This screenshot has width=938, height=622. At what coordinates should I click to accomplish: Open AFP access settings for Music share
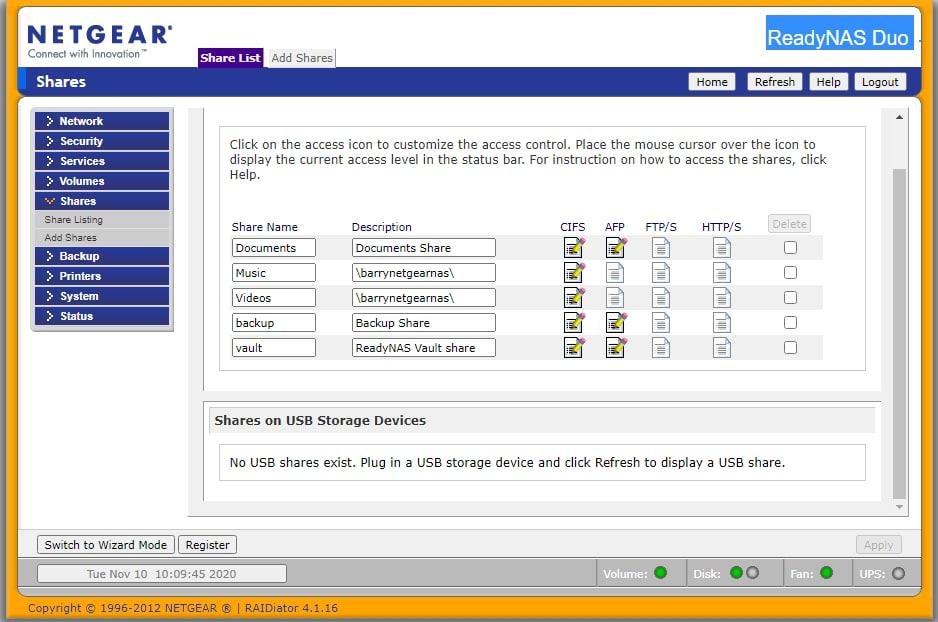[615, 273]
